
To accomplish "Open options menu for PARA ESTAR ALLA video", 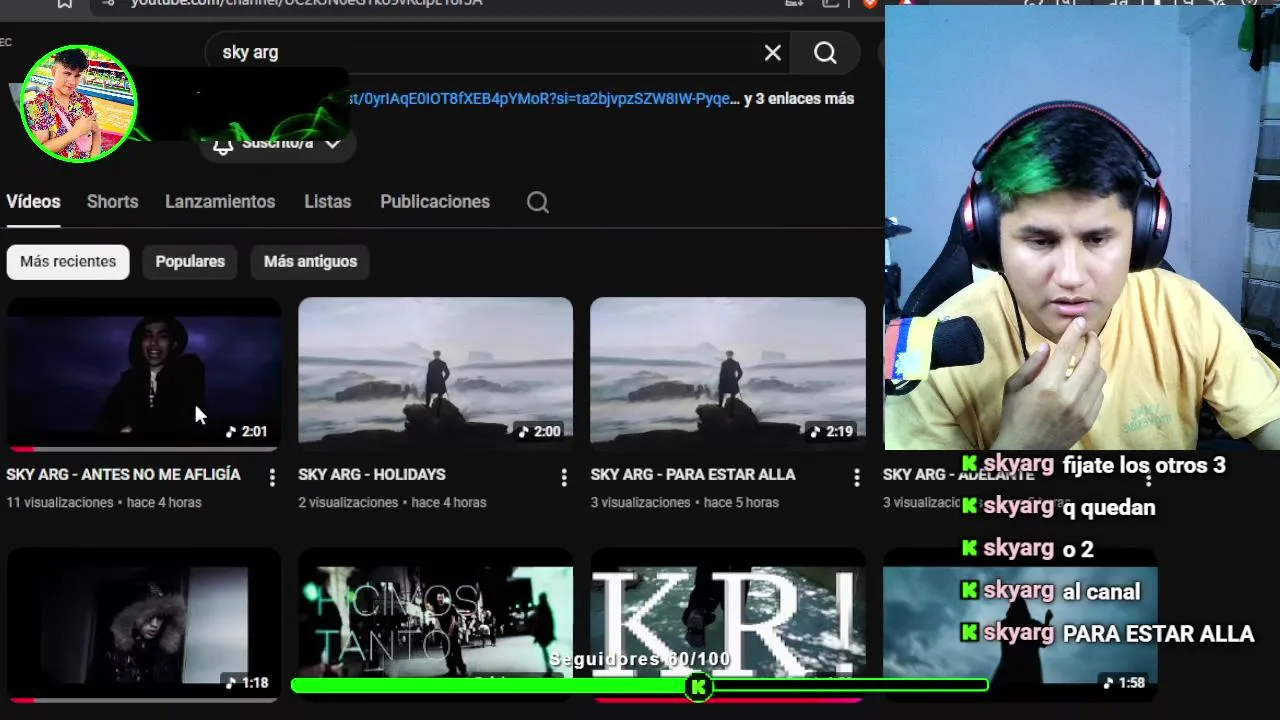I will coord(857,478).
